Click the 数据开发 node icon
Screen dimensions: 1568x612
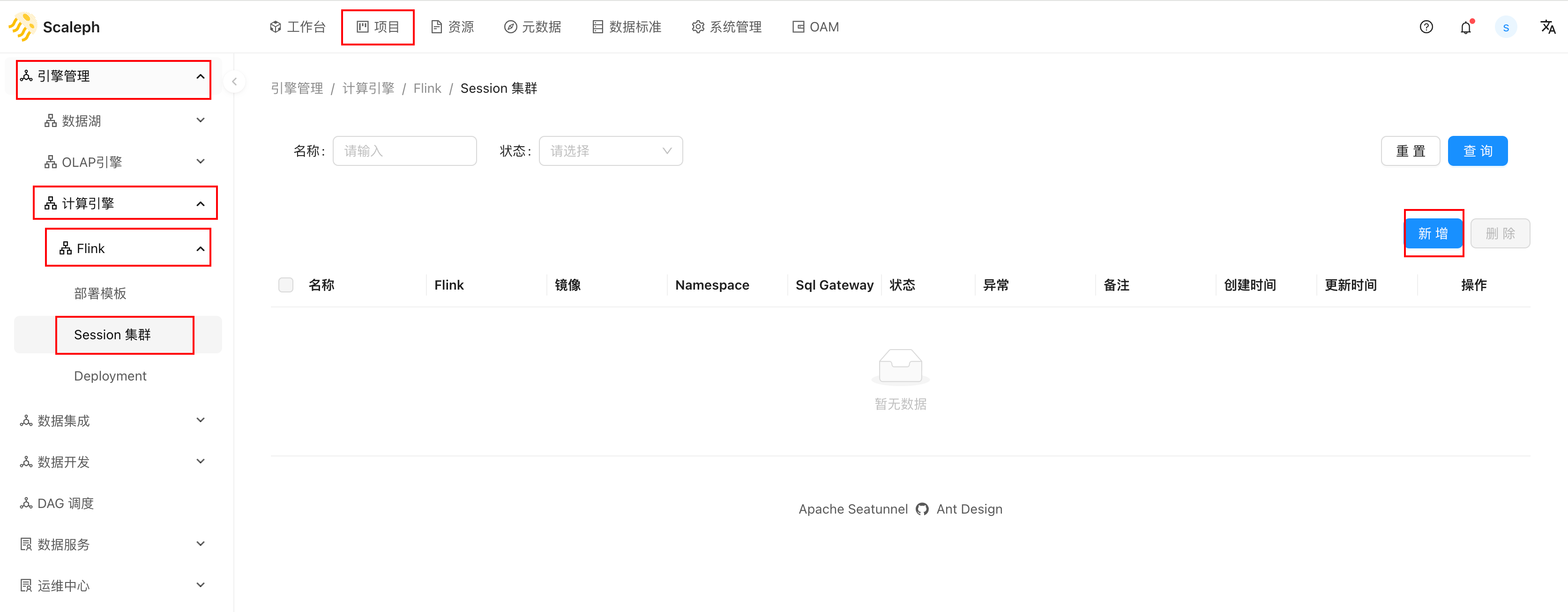click(x=26, y=462)
